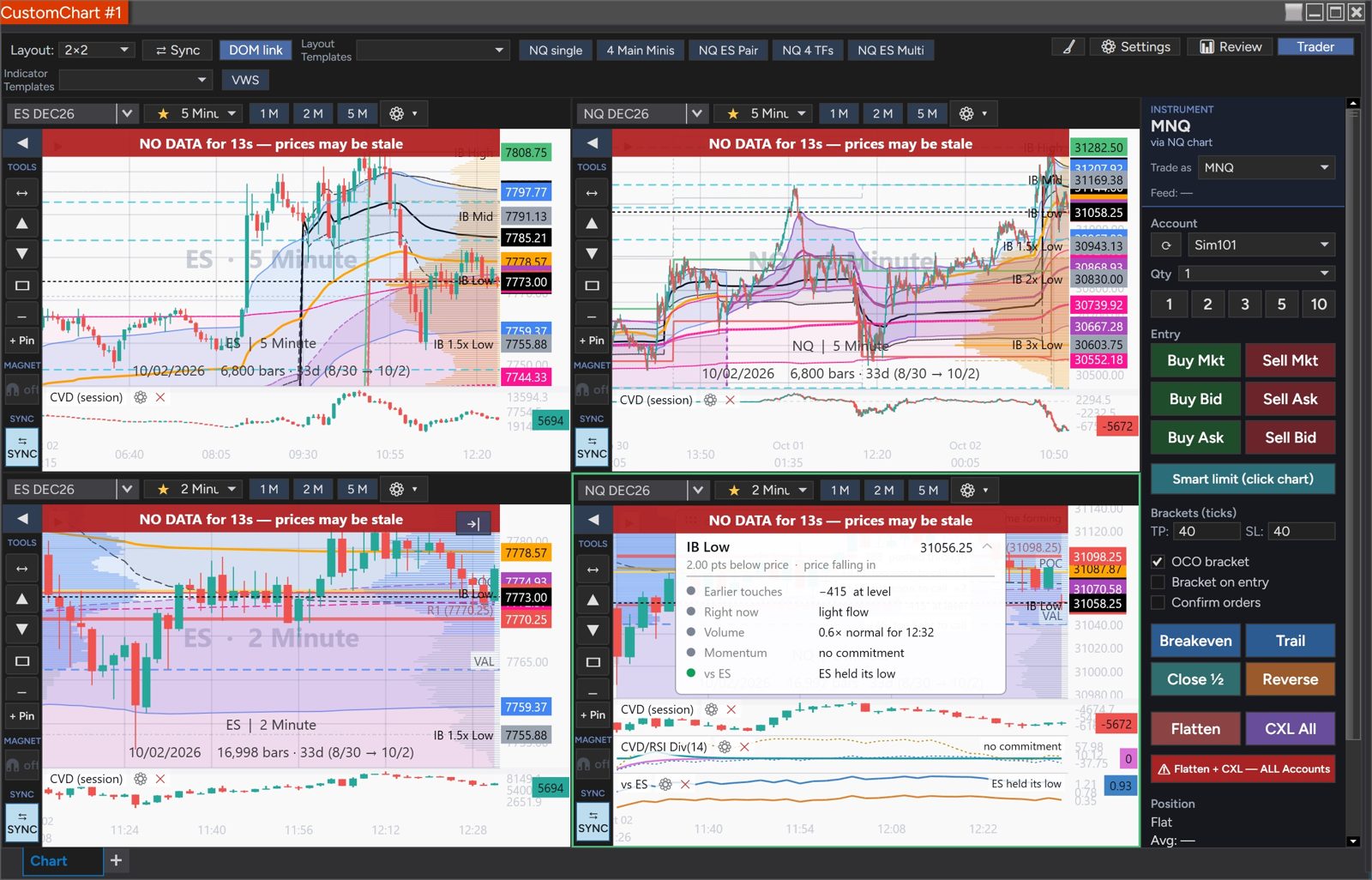Switch to Trader mode

pyautogui.click(x=1315, y=47)
